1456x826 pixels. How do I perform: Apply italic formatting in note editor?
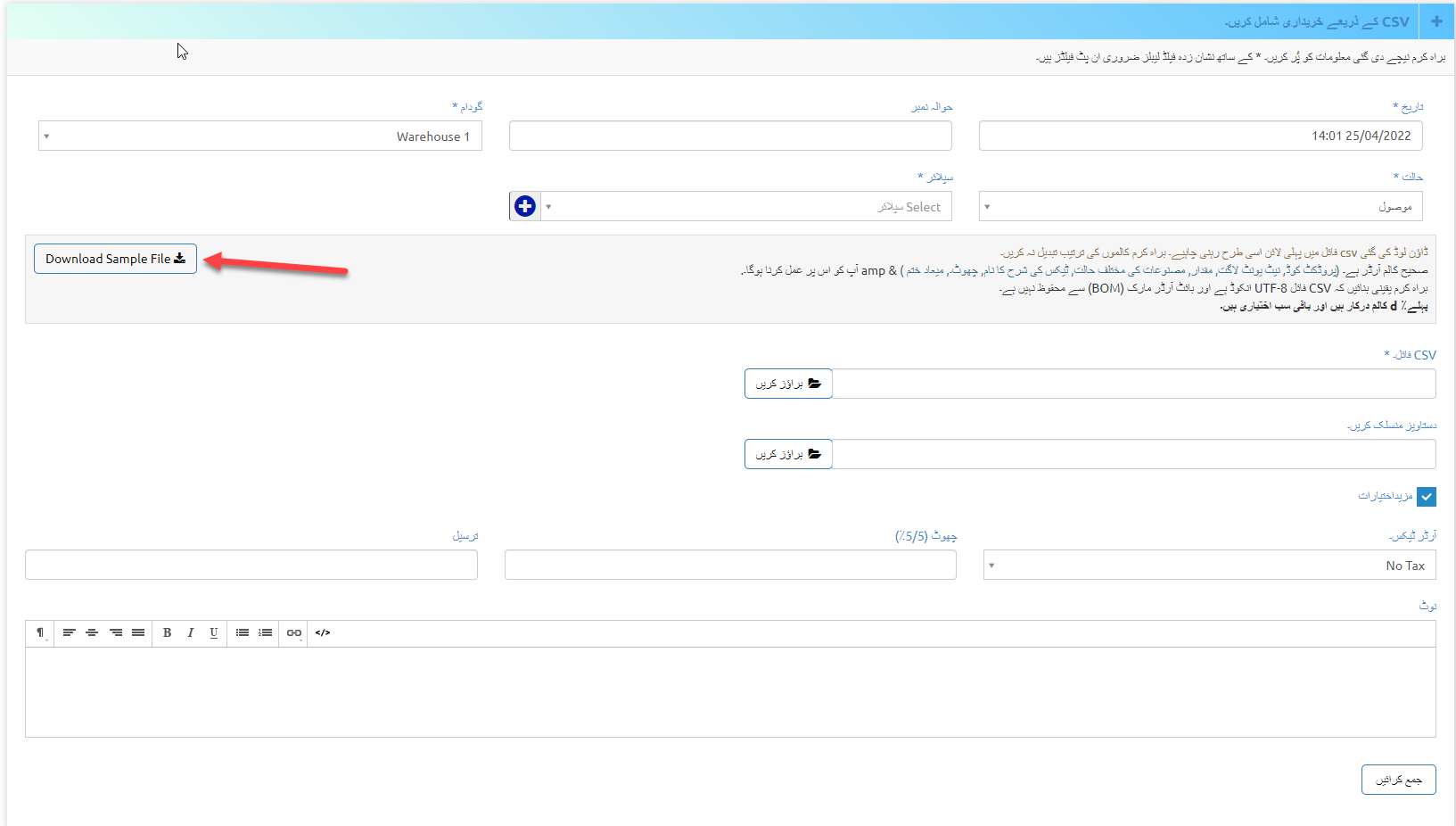(190, 632)
